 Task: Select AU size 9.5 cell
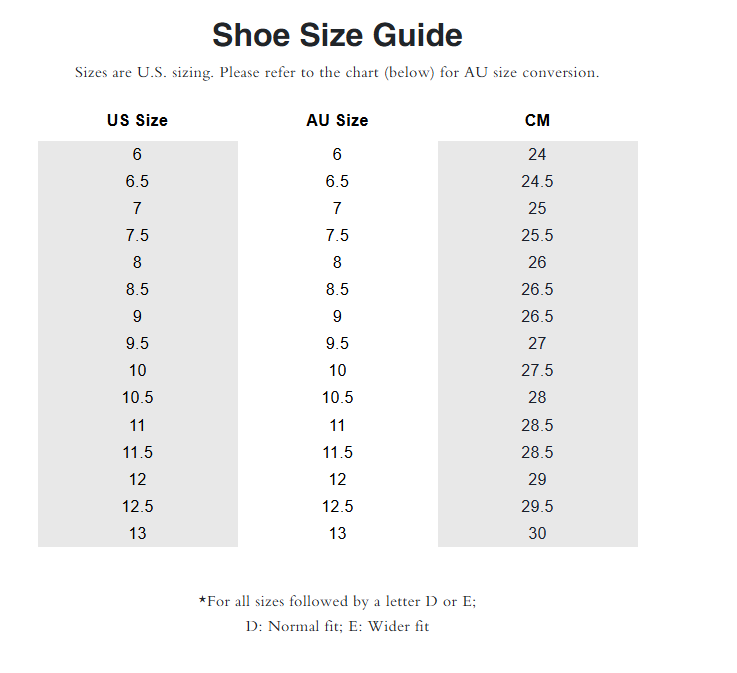tap(337, 343)
